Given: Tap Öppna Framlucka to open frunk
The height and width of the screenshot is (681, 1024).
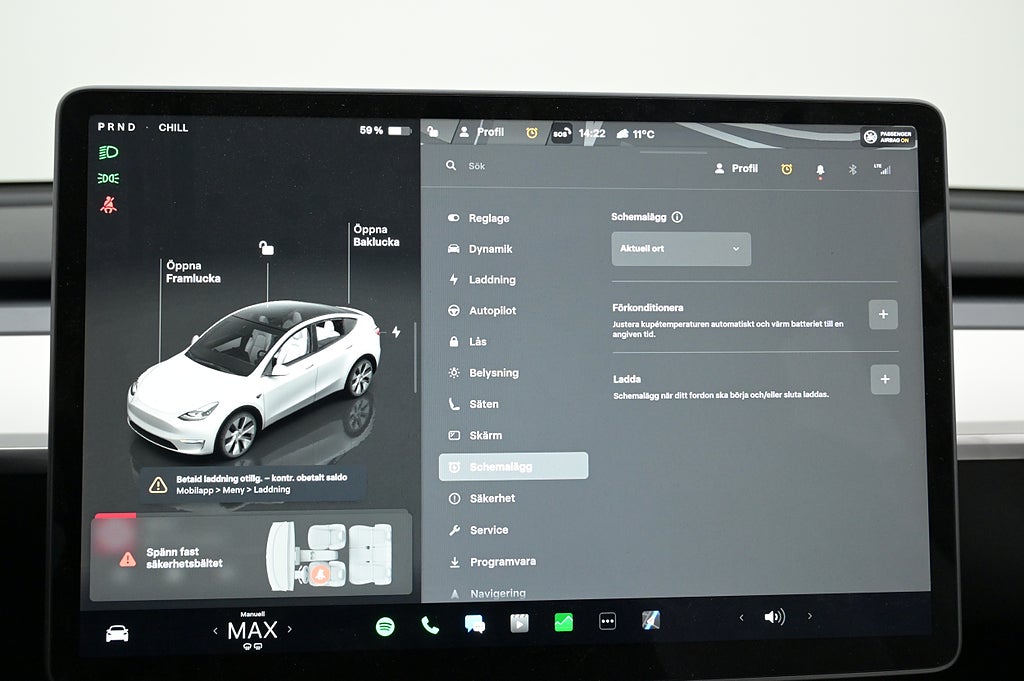Looking at the screenshot, I should point(193,272).
